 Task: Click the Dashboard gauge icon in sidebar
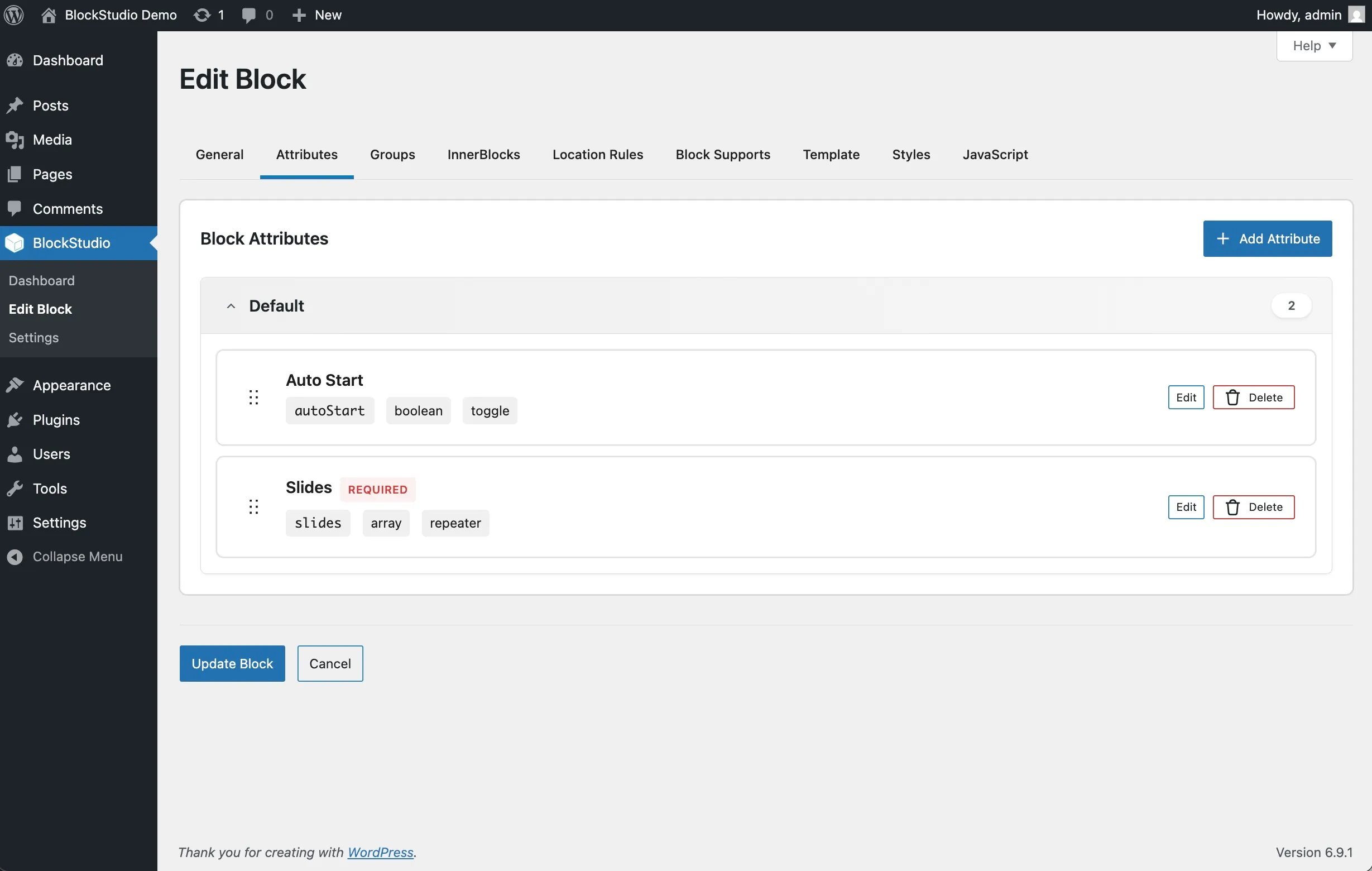point(16,60)
